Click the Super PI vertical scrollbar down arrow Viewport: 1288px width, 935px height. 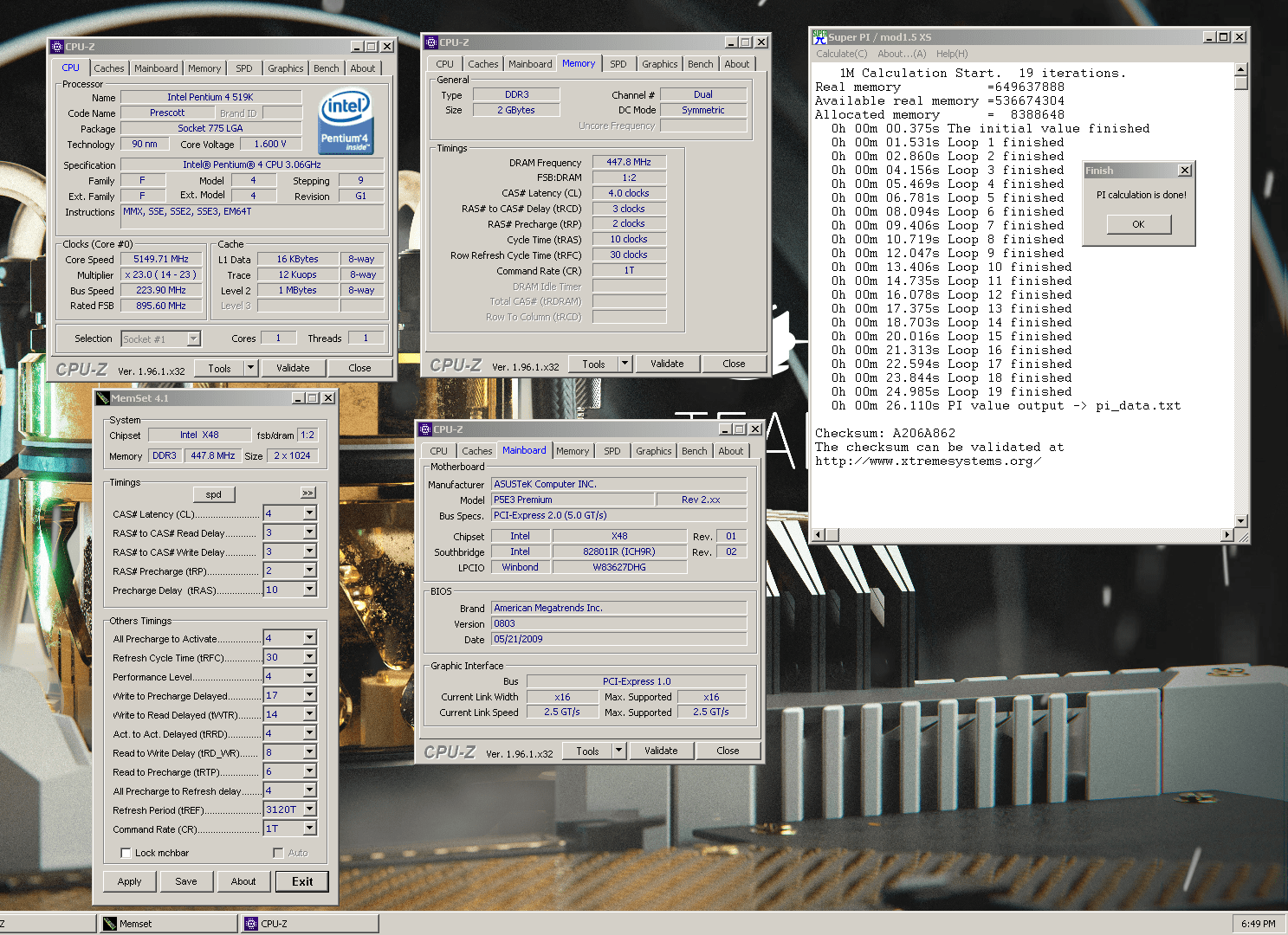click(x=1241, y=521)
